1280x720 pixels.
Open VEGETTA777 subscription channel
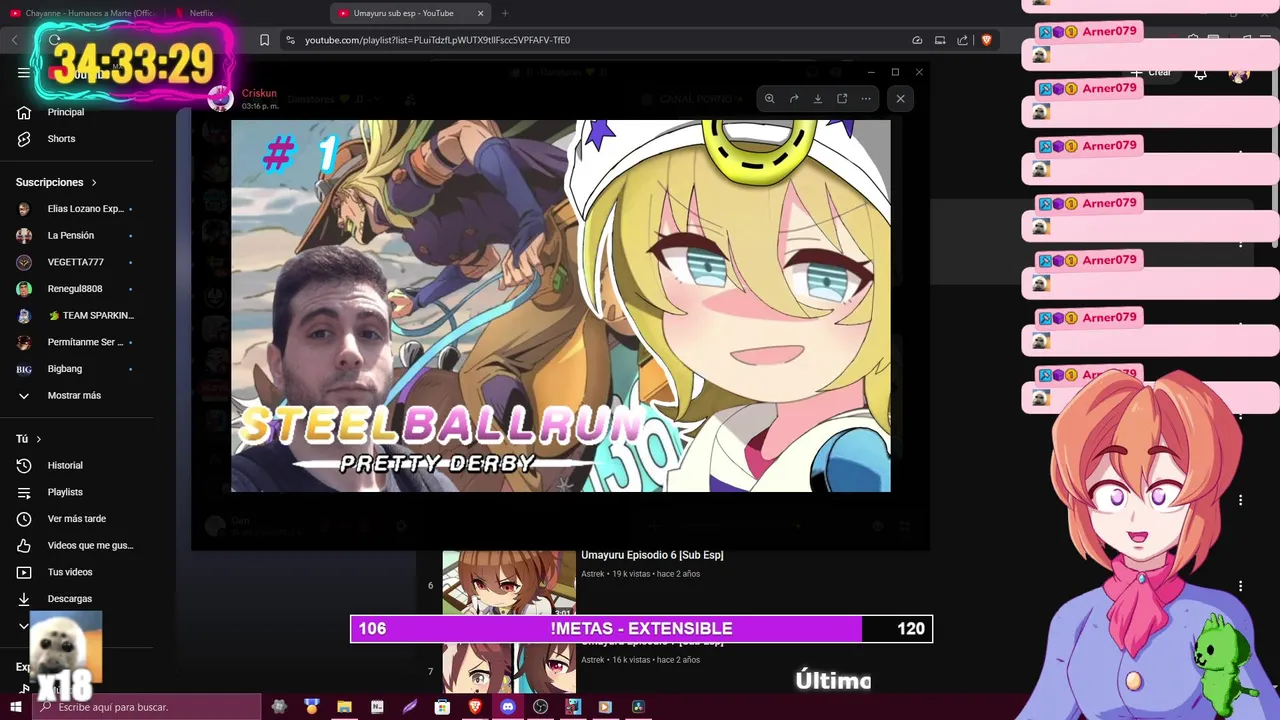pyautogui.click(x=77, y=262)
